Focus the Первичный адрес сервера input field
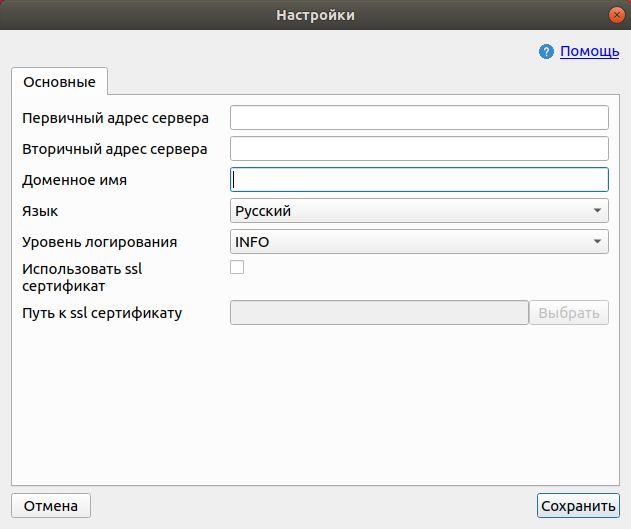The height and width of the screenshot is (529, 631). pos(419,118)
